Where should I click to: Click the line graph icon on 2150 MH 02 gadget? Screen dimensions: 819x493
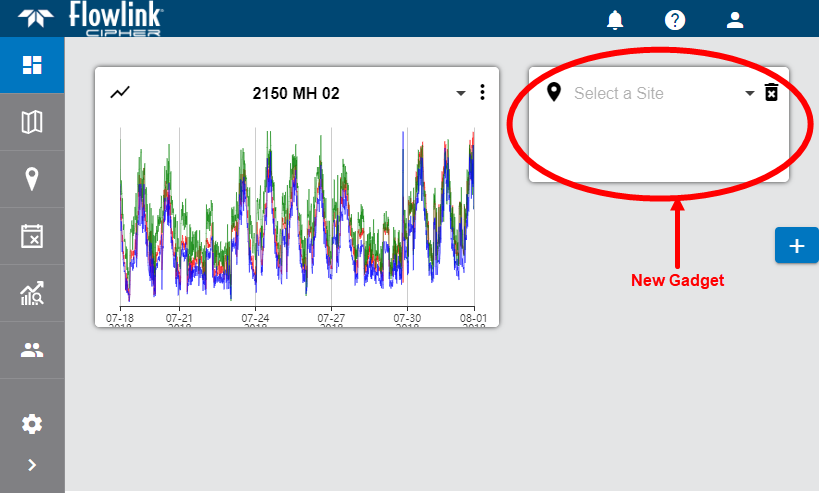point(120,93)
